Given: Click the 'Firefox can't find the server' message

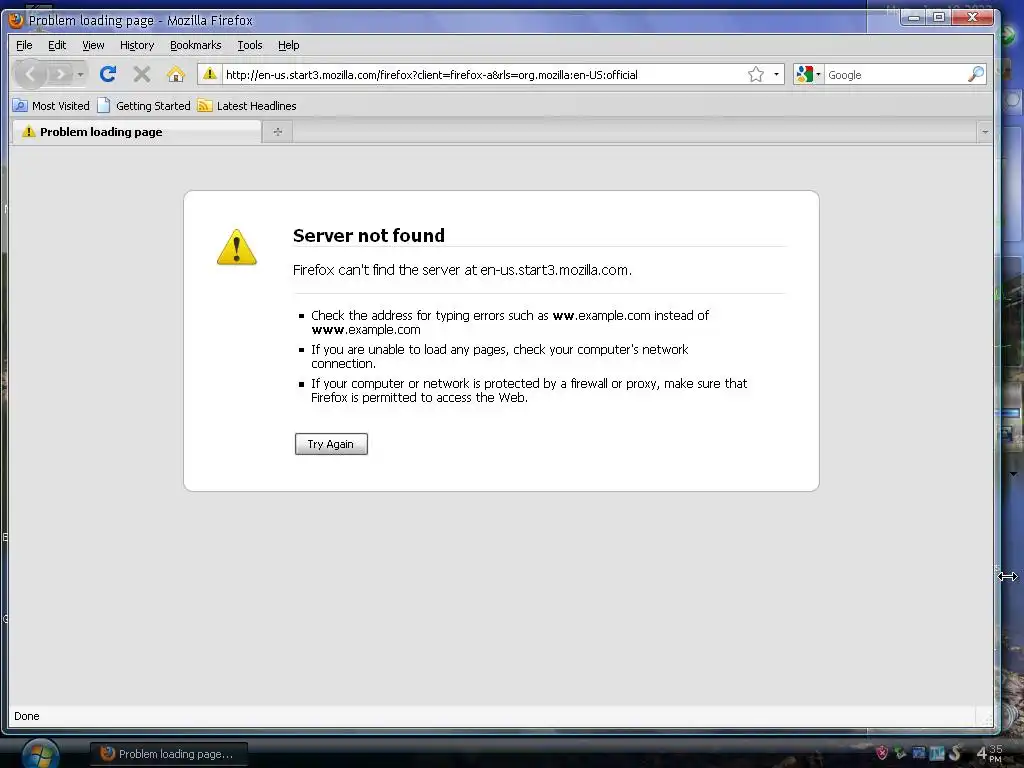Looking at the screenshot, I should tap(462, 270).
